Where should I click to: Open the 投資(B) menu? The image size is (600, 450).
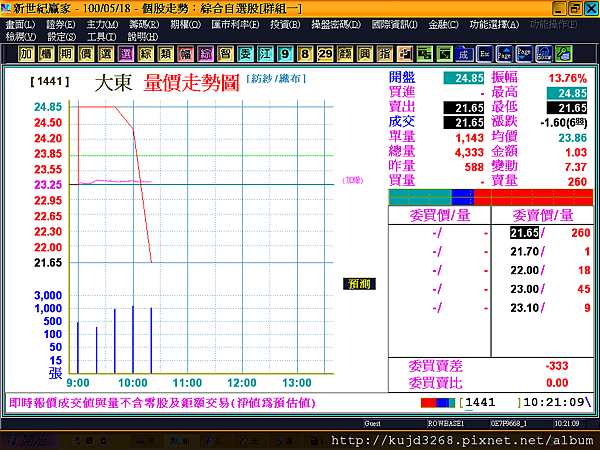pyautogui.click(x=285, y=24)
